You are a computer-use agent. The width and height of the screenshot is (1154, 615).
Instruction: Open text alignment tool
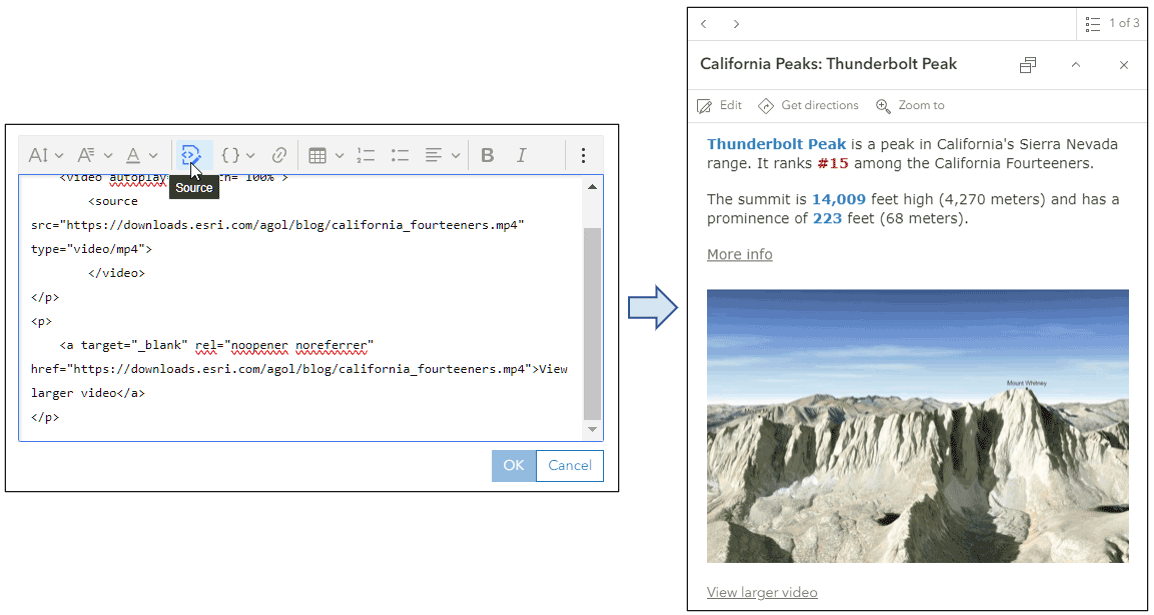pyautogui.click(x=434, y=155)
